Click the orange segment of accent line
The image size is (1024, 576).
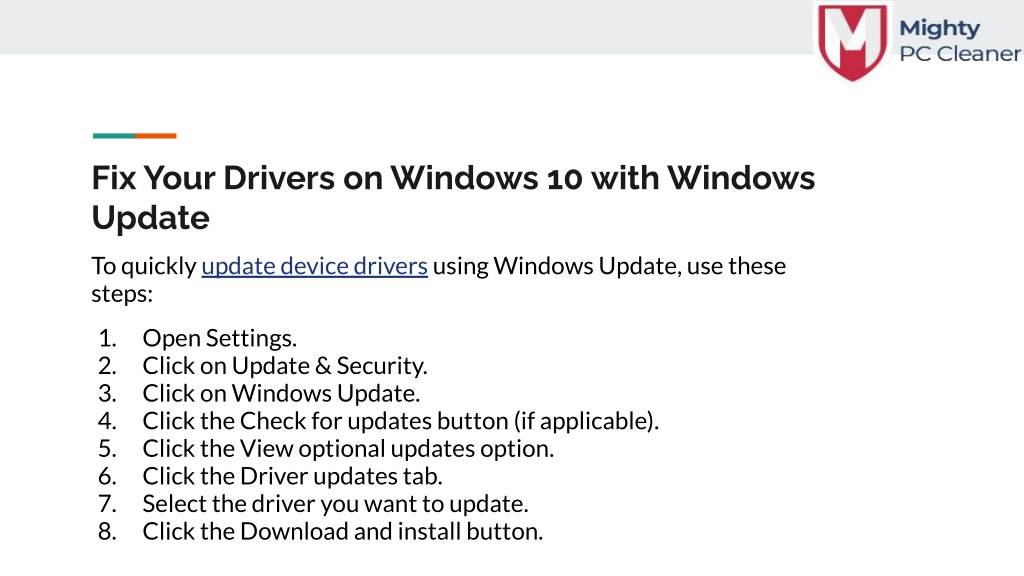pyautogui.click(x=155, y=136)
